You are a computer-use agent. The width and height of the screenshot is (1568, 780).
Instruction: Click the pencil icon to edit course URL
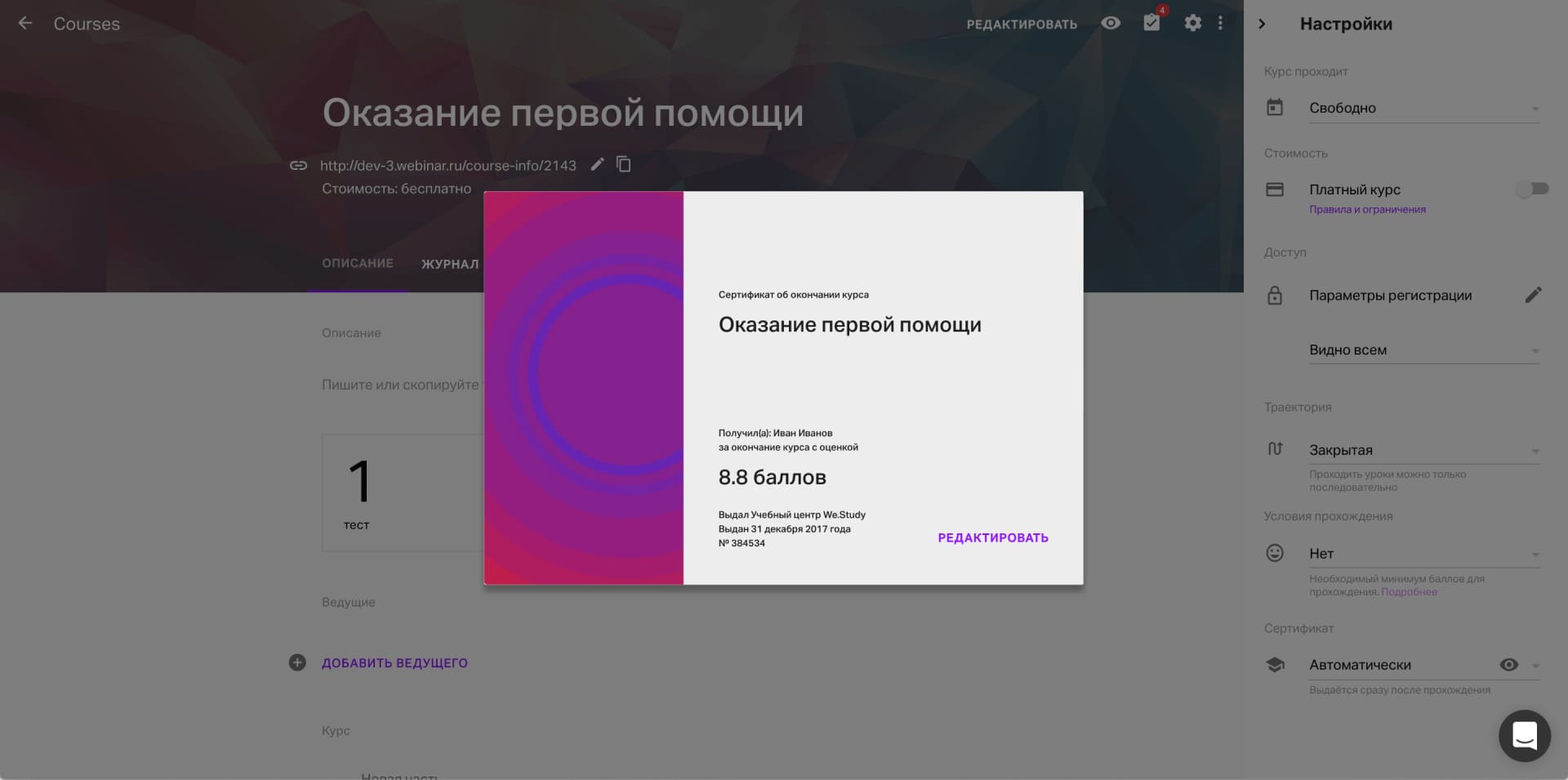[598, 165]
